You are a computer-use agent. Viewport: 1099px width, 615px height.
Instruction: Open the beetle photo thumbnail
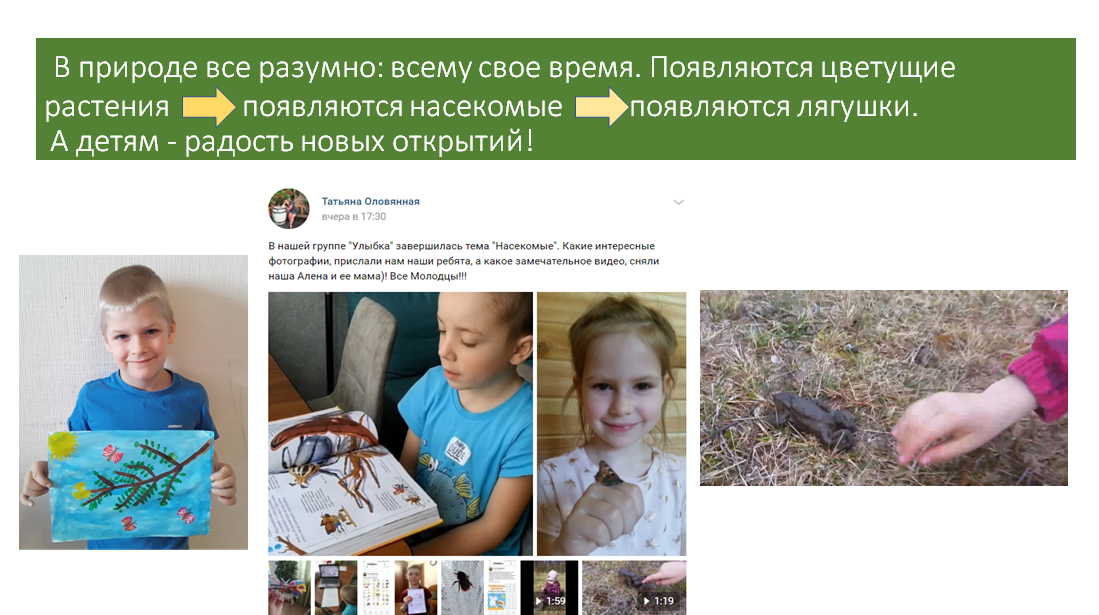pos(462,588)
